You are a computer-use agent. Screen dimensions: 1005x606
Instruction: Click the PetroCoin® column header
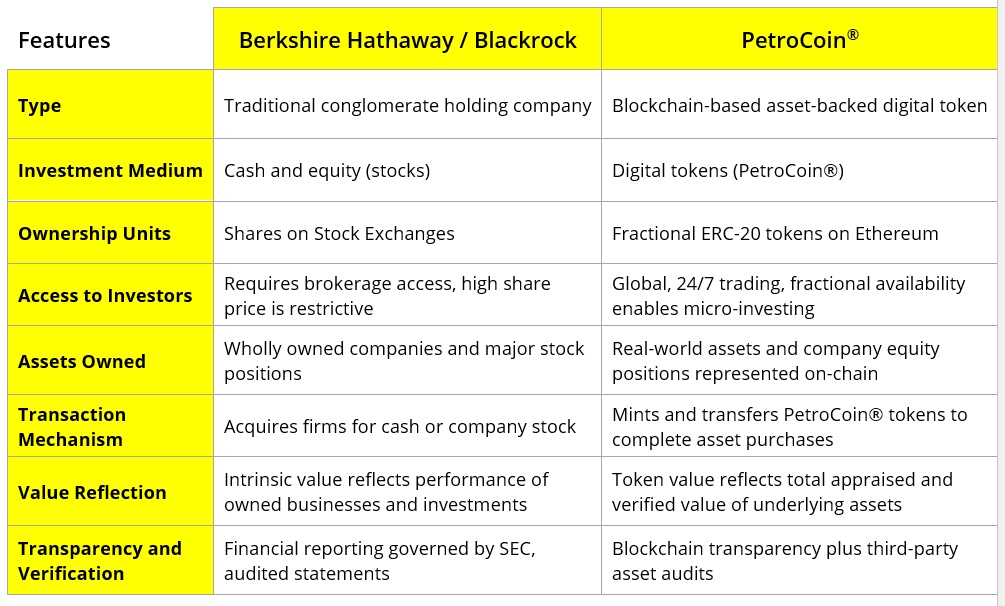click(x=799, y=40)
